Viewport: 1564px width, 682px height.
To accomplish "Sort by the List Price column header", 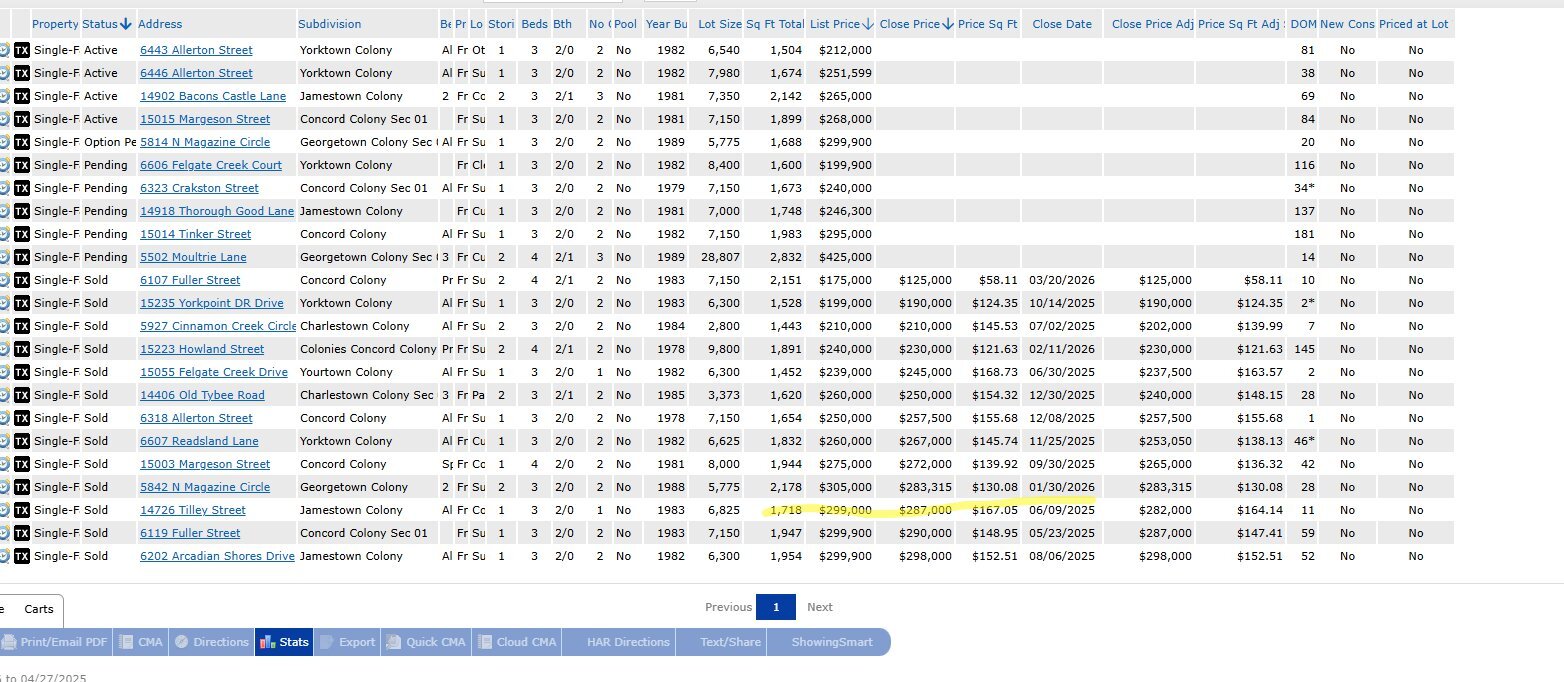I will (x=840, y=24).
